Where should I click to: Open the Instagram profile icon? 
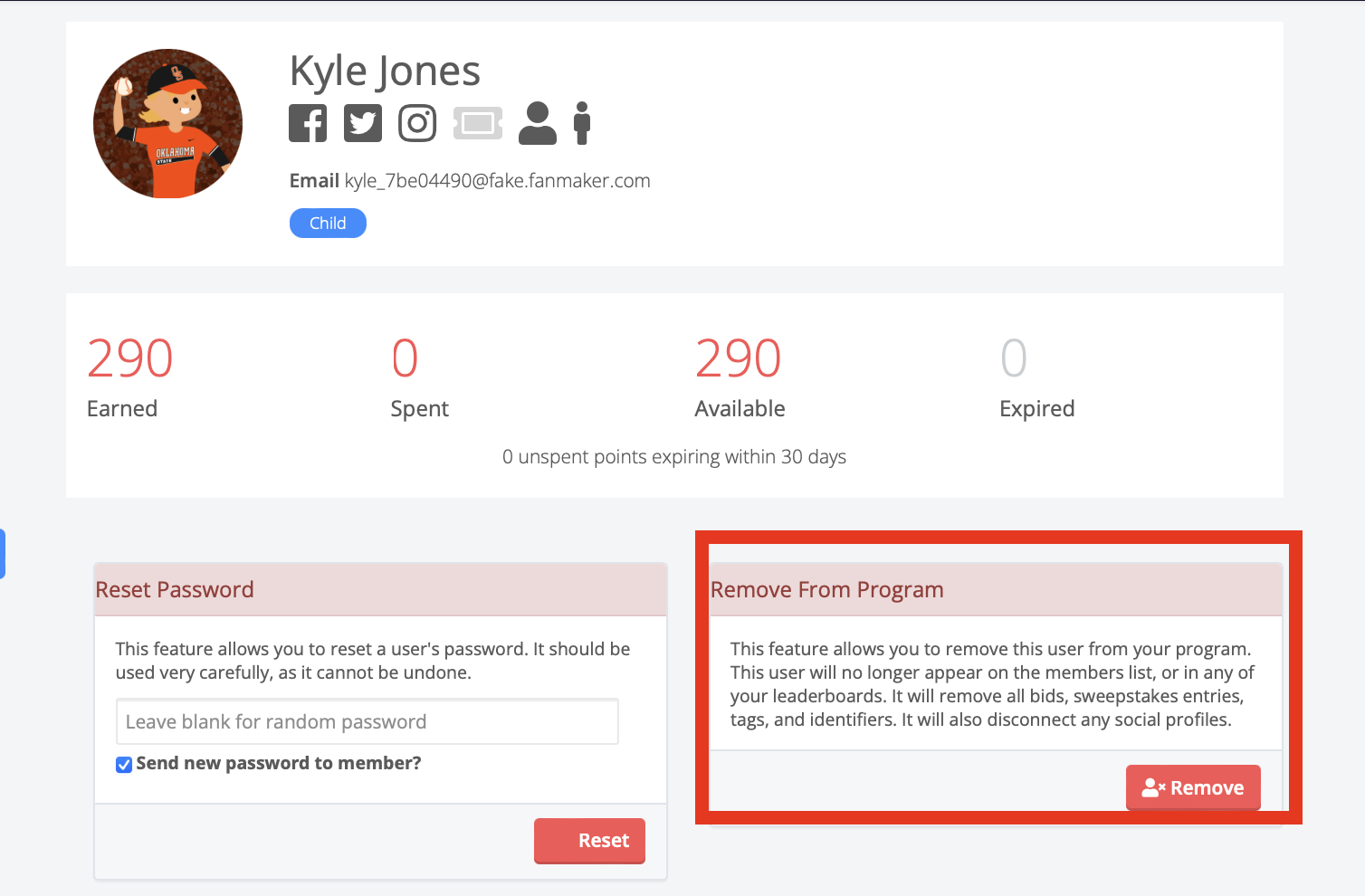tap(417, 123)
